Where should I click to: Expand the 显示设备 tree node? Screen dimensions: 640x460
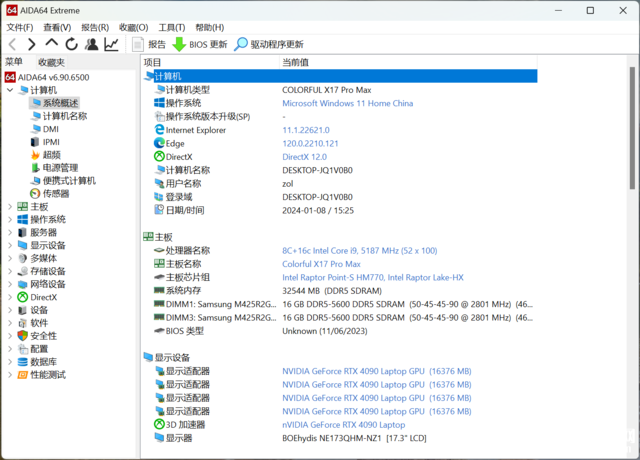(x=10, y=245)
